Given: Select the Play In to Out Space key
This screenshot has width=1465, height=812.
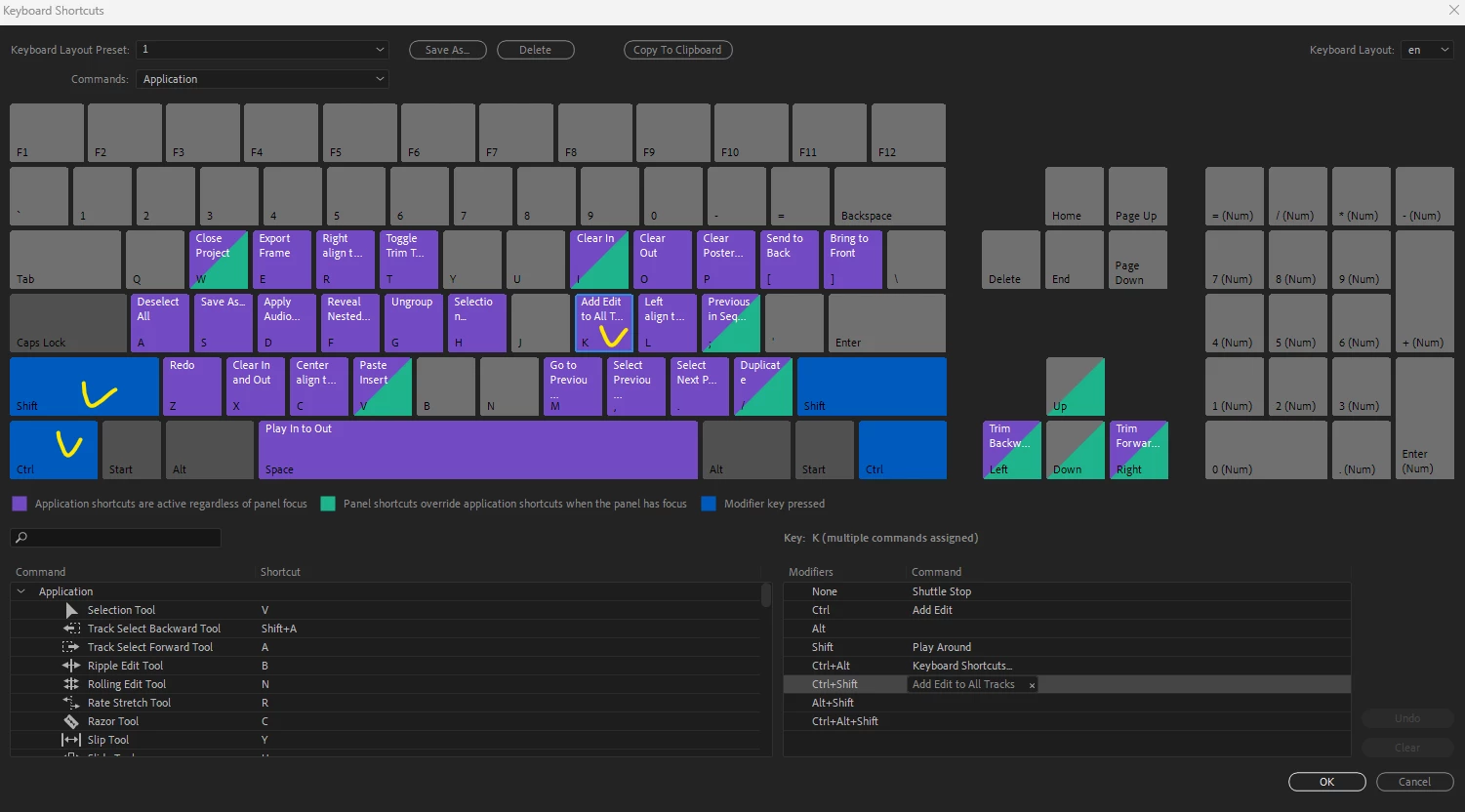Looking at the screenshot, I should point(478,450).
